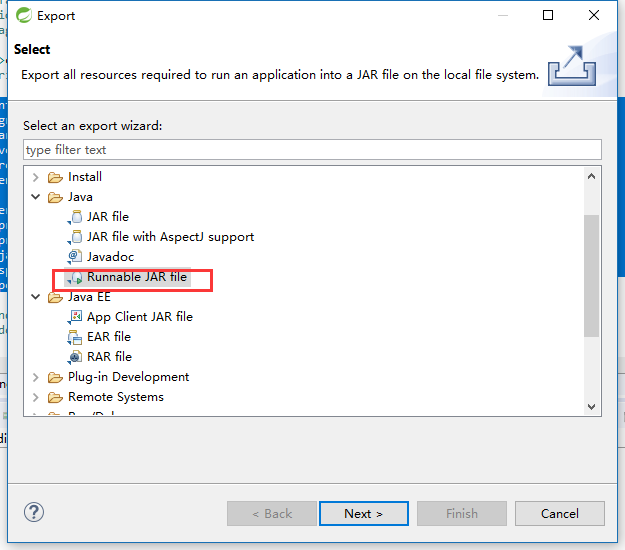Screen dimensions: 625x550
Task: Collapse the Java EE category
Action: click(35, 297)
